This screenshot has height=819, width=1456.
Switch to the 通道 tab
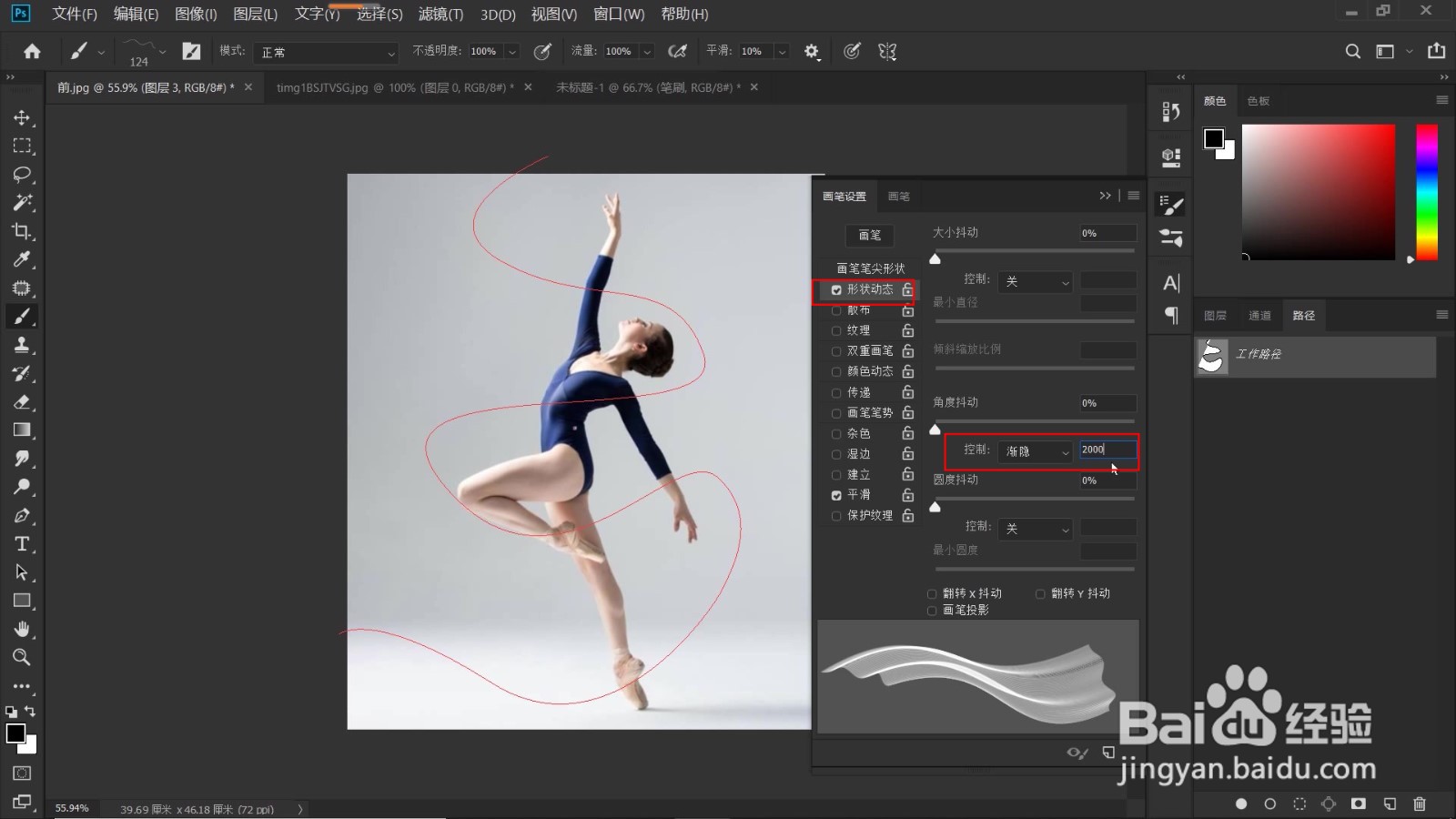tap(1259, 316)
